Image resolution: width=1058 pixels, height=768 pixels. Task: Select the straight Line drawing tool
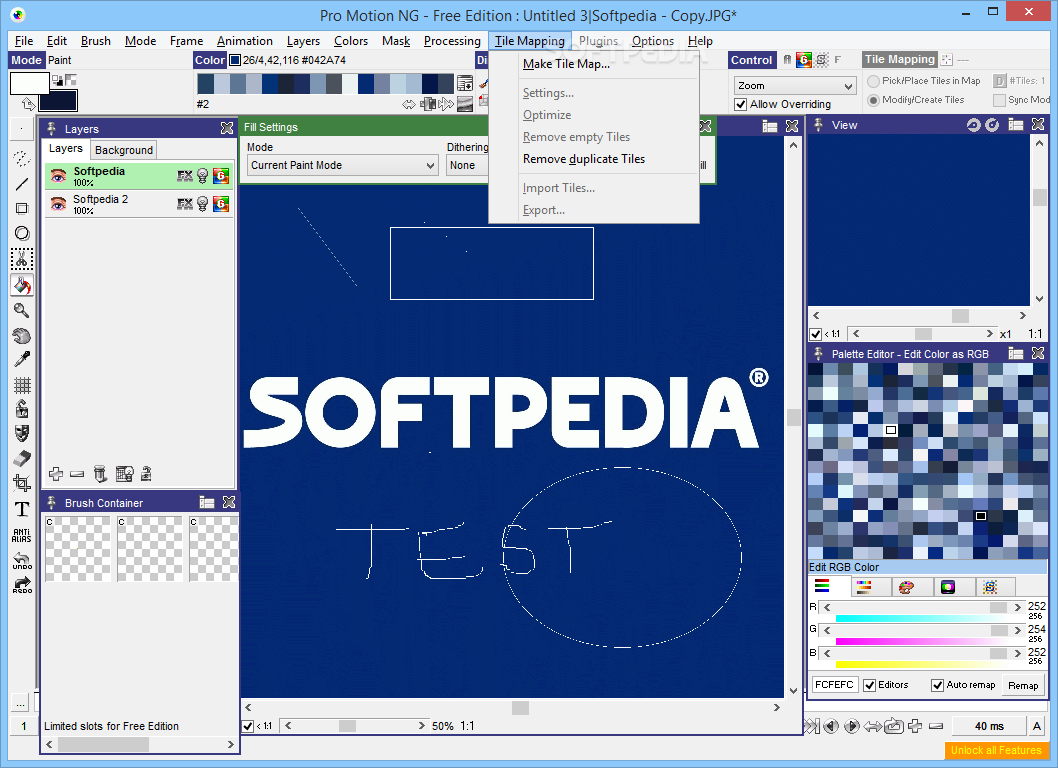(x=22, y=184)
